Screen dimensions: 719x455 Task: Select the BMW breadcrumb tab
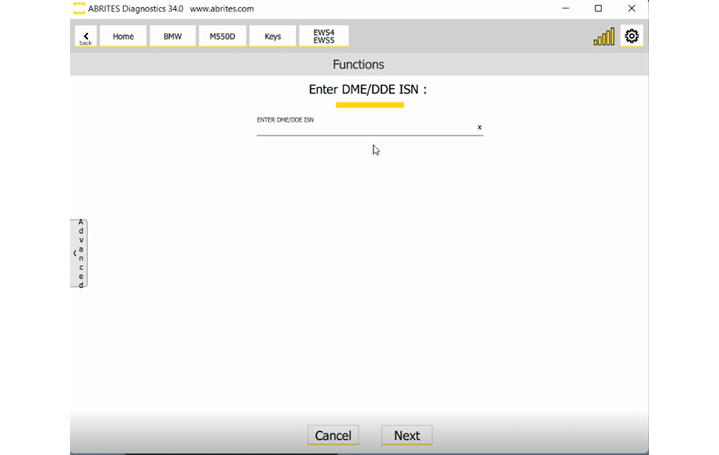pos(172,37)
